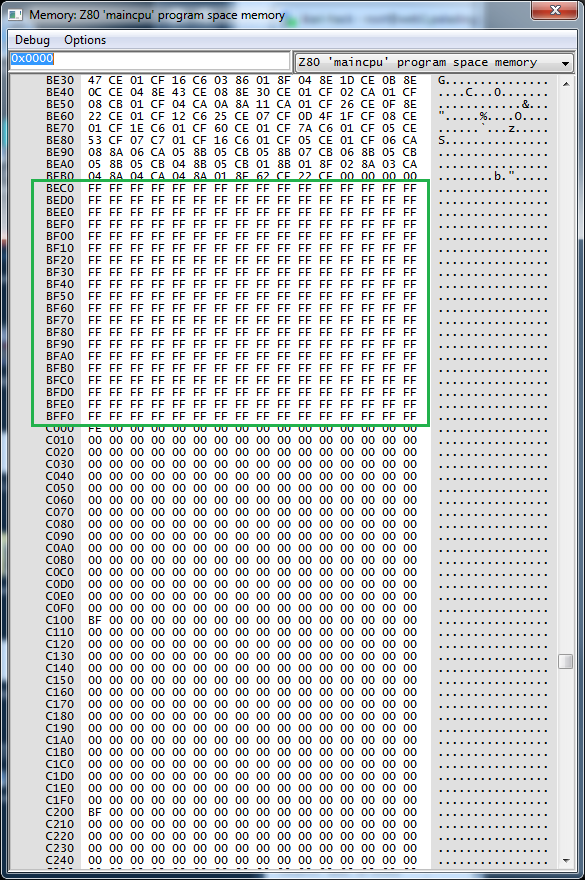The image size is (585, 880).
Task: Click byte BF at start of row C200
Action: pyautogui.click(x=95, y=812)
